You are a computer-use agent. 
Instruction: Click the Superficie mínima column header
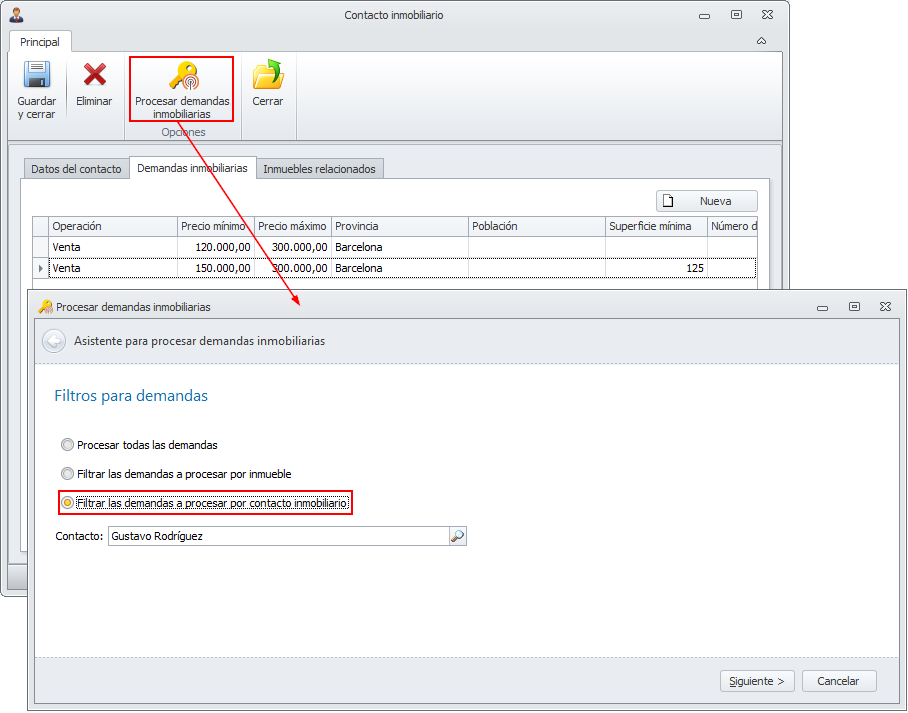point(656,226)
